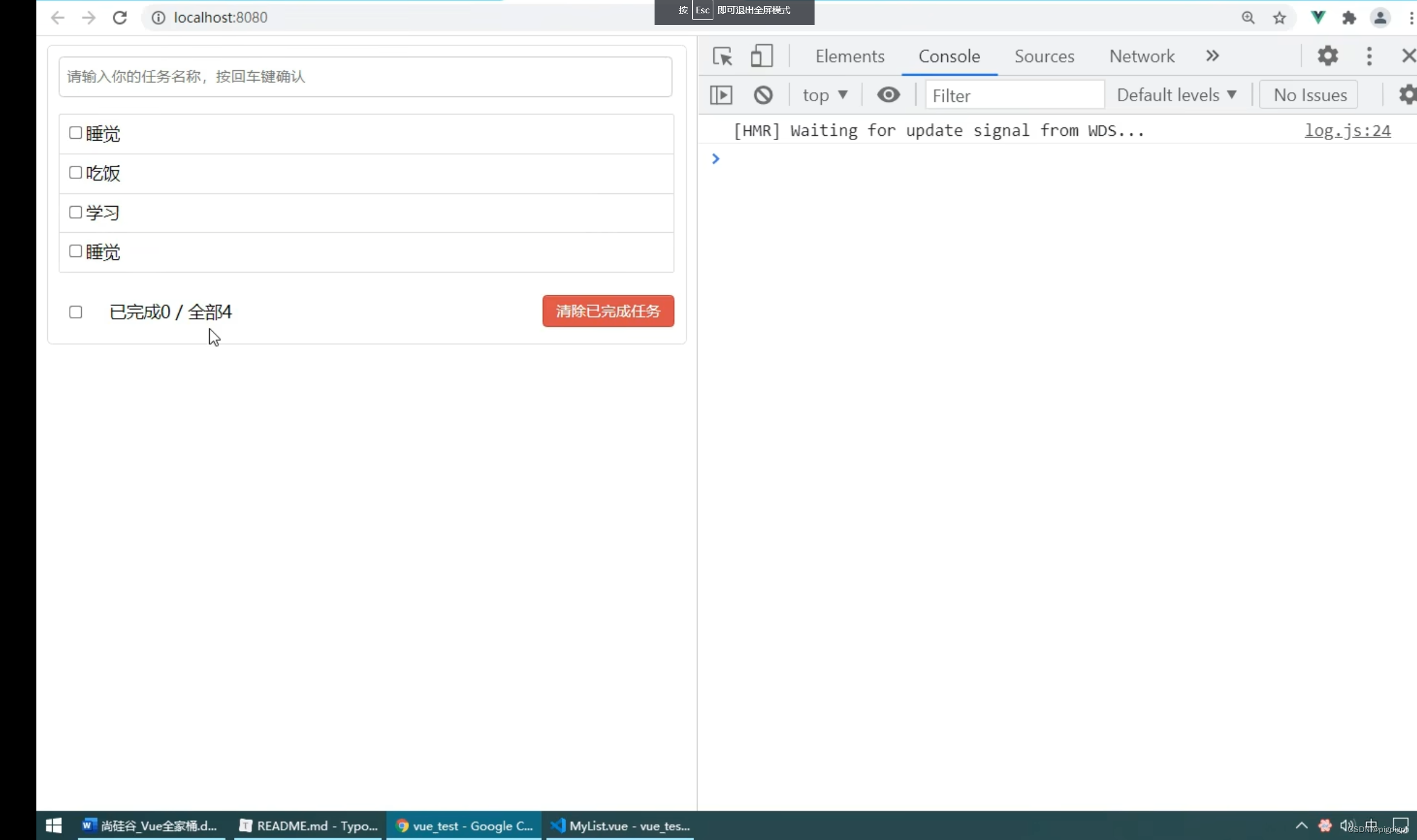Image resolution: width=1417 pixels, height=840 pixels.
Task: Focus the console Filter field
Action: pyautogui.click(x=1015, y=95)
